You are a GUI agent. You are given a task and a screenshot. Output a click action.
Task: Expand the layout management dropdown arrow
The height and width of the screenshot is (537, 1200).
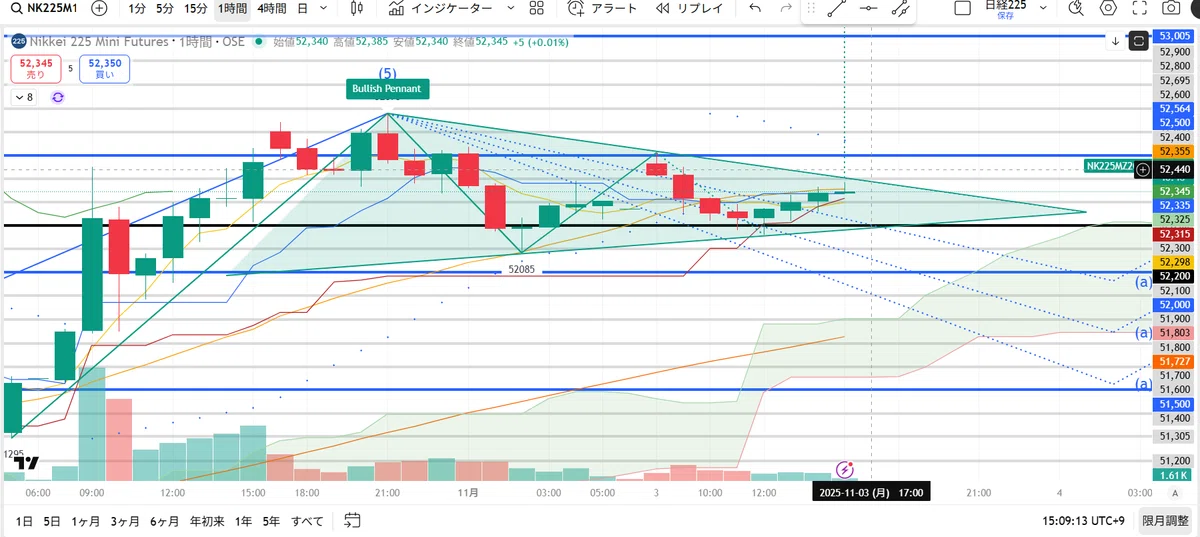click(1043, 8)
